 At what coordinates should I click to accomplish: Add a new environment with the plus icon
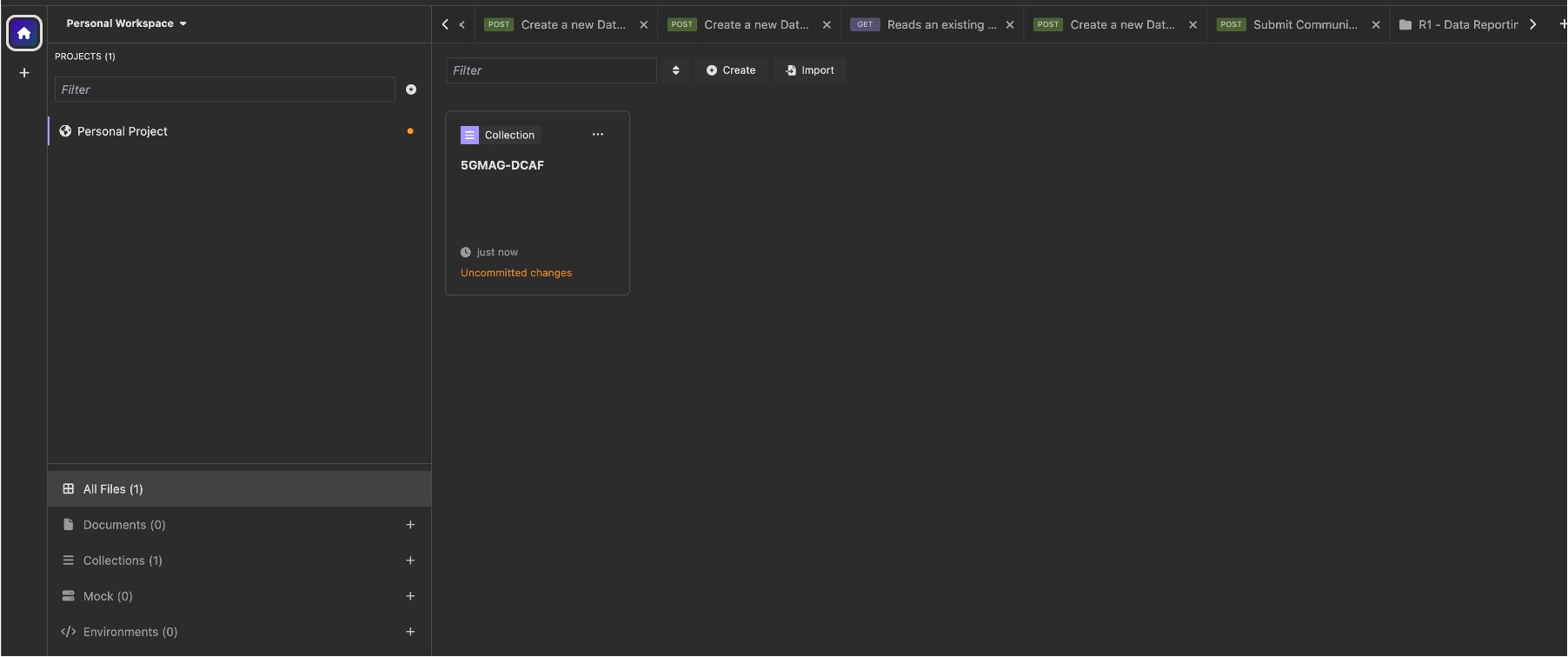tap(410, 632)
